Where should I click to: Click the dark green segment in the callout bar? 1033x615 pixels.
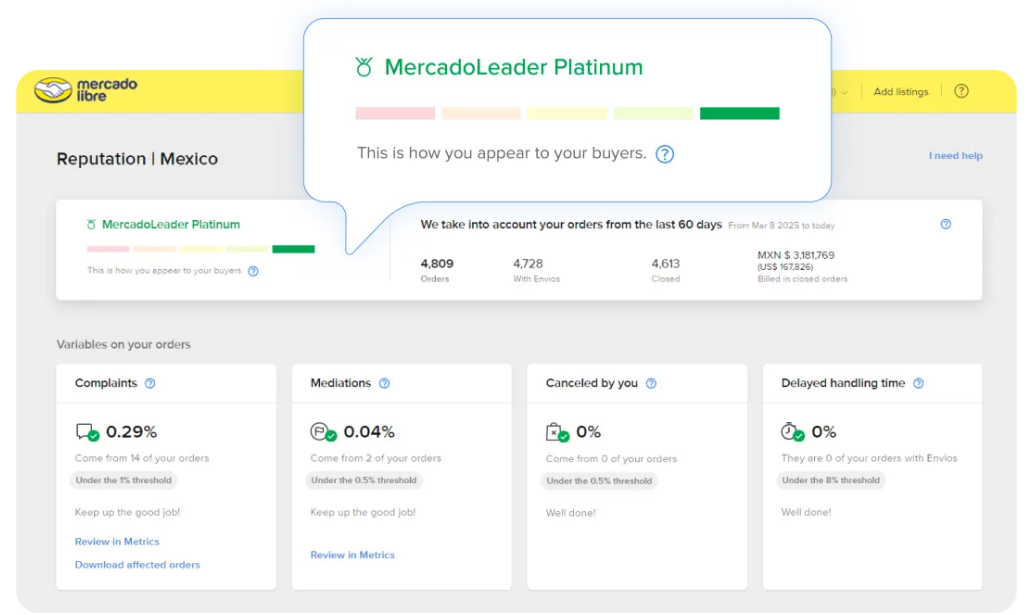tap(739, 113)
